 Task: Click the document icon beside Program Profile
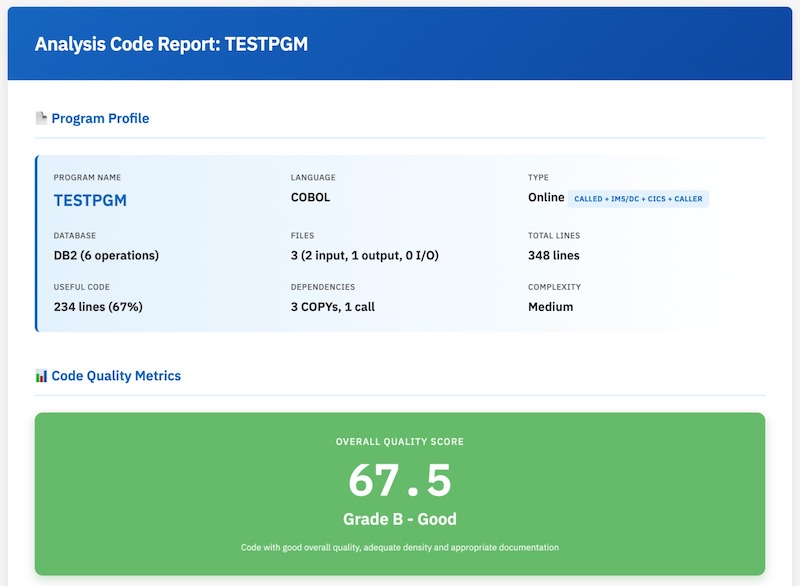click(x=40, y=117)
